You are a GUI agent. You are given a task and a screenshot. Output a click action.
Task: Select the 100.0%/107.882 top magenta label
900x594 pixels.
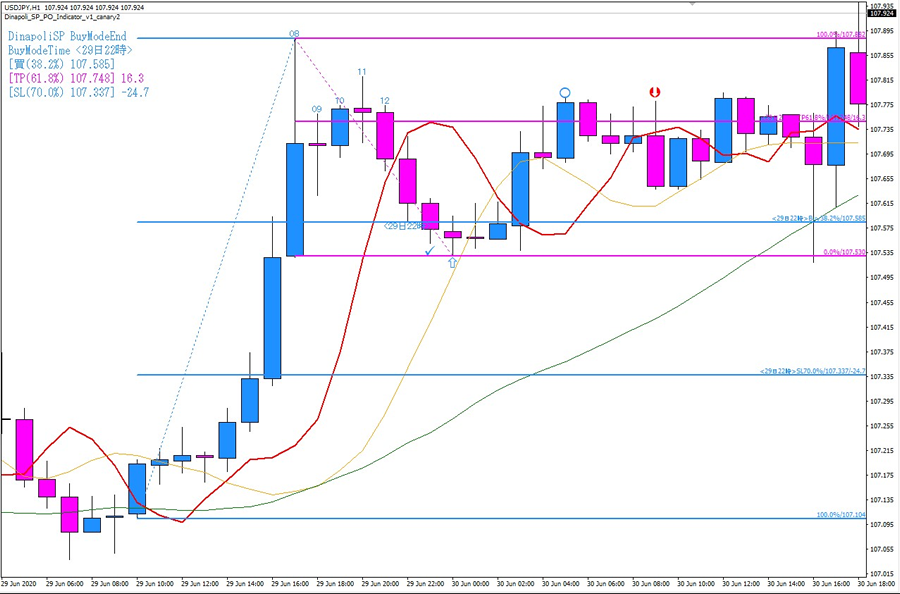tap(841, 34)
